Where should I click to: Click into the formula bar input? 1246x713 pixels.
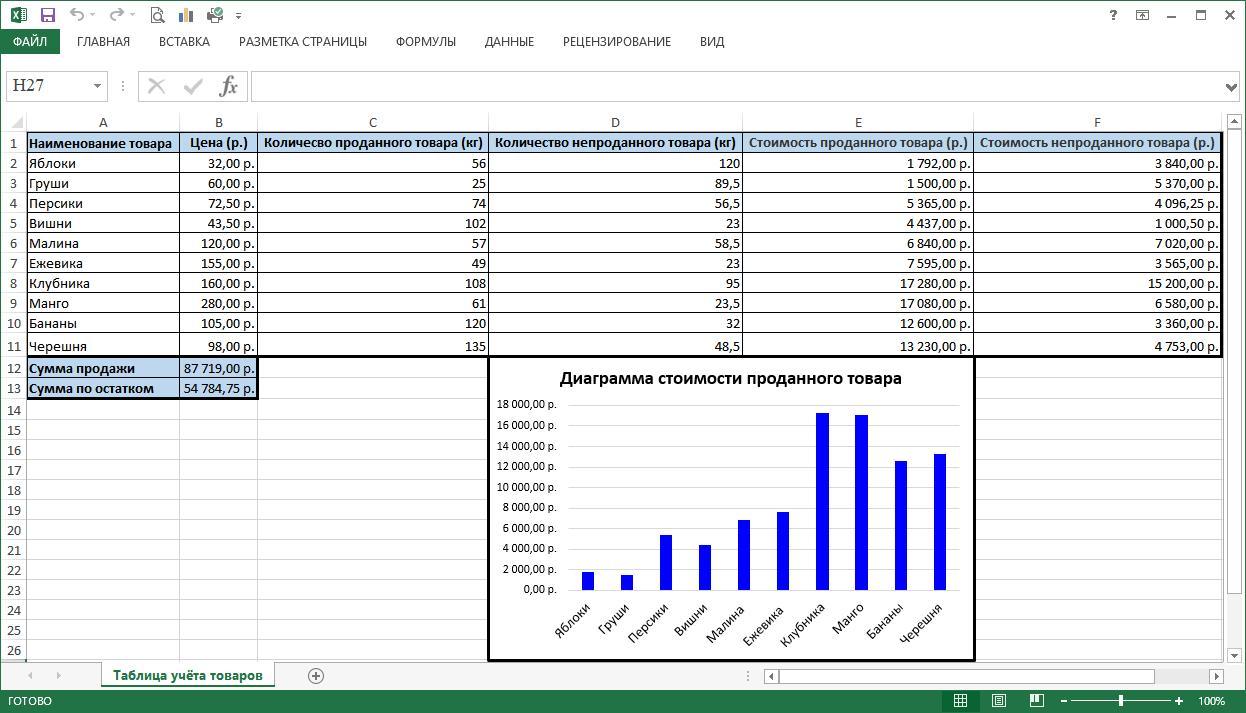736,86
